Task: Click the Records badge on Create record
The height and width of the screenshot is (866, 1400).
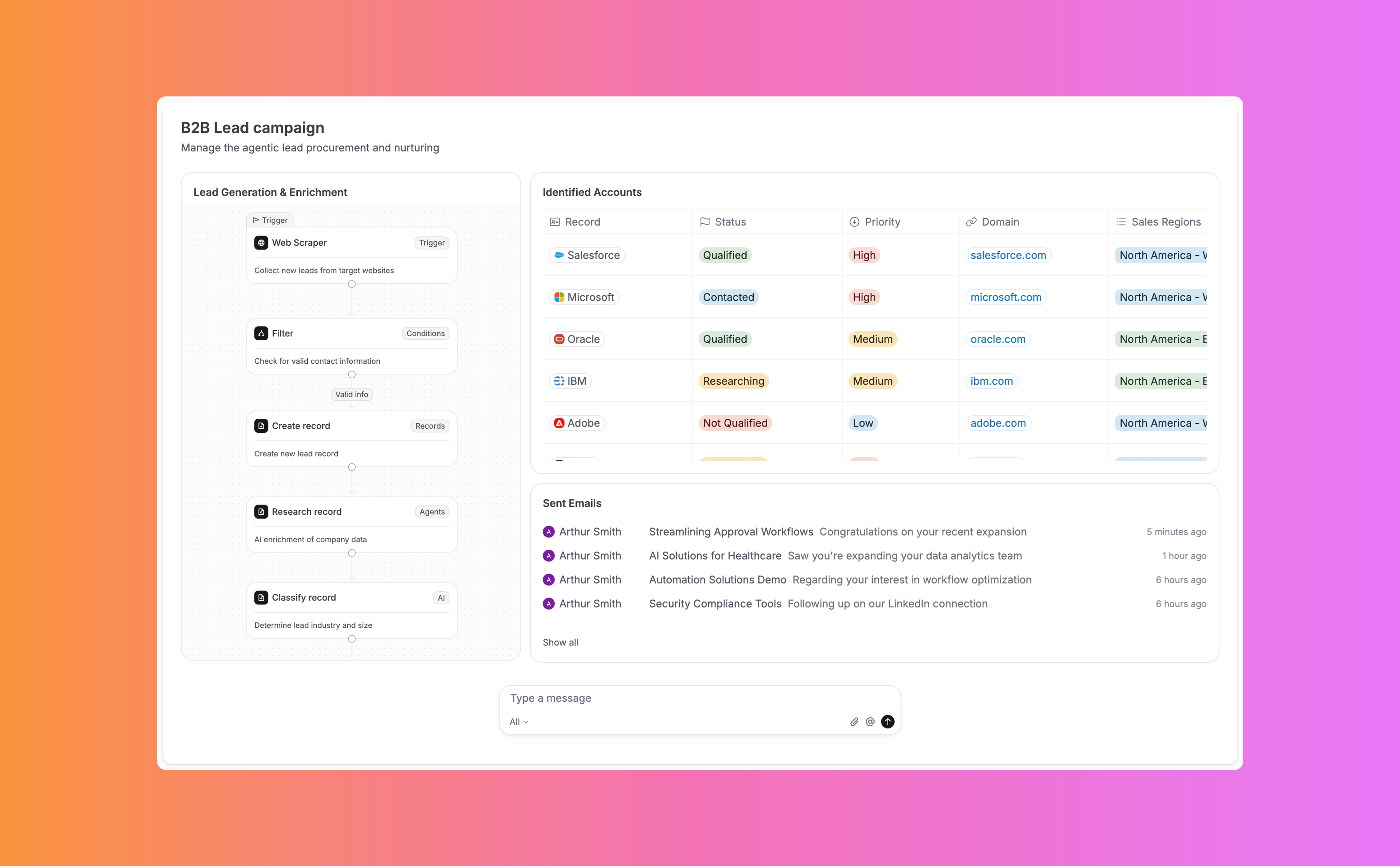Action: pyautogui.click(x=430, y=426)
